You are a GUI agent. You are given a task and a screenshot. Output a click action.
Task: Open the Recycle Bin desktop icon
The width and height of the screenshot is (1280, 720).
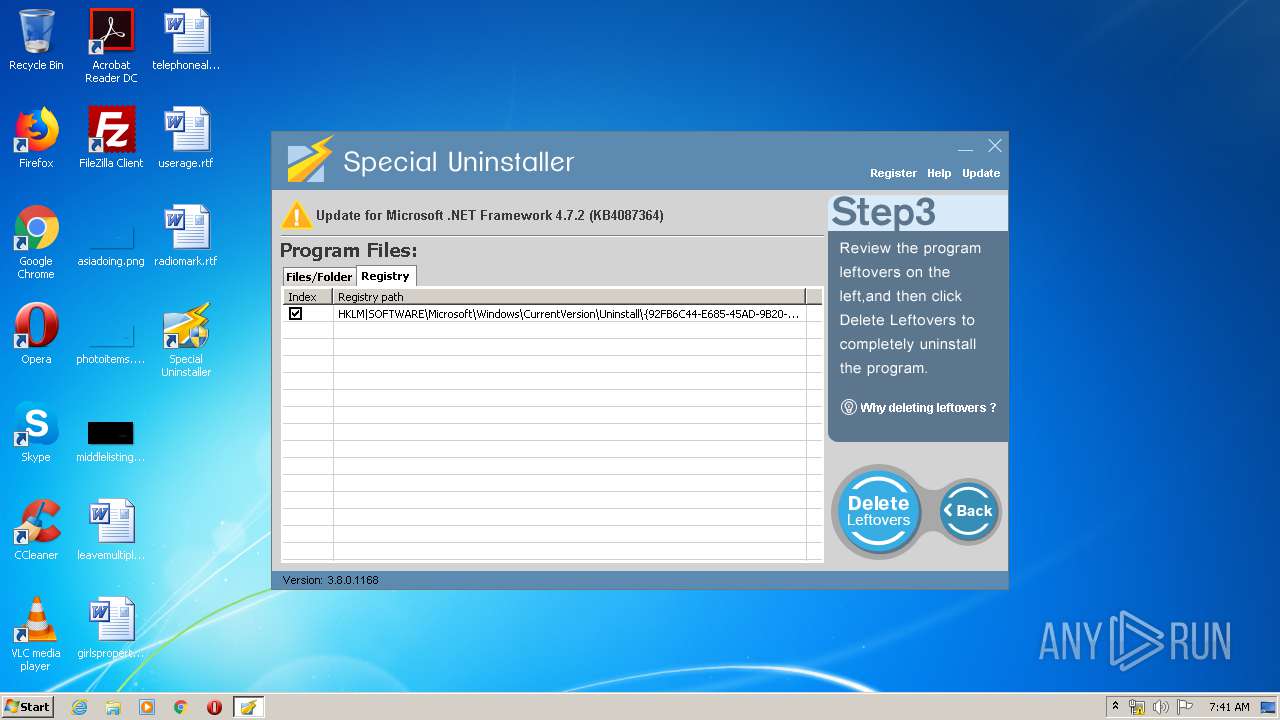(x=36, y=40)
